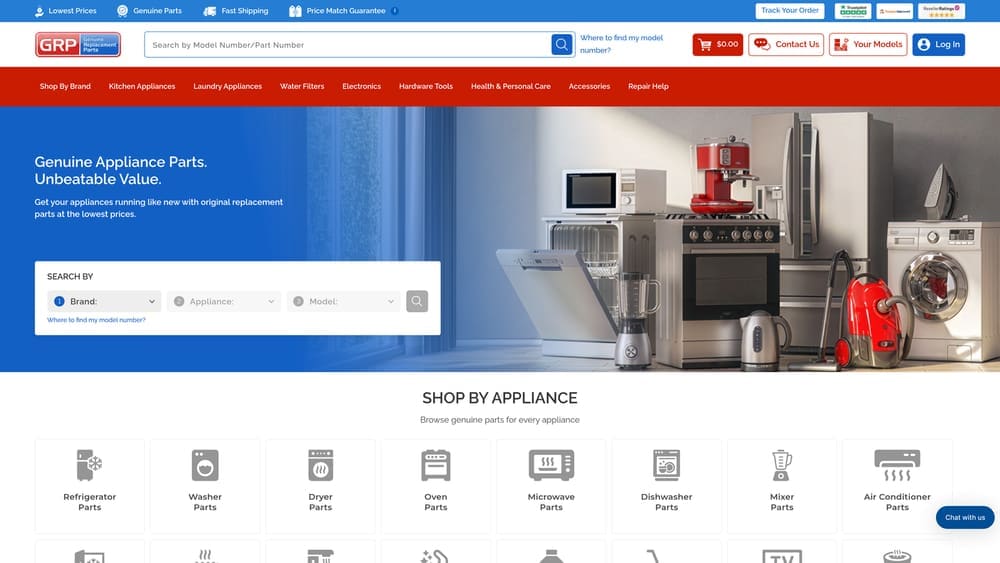Screen dimensions: 1000x563
Task: Click the GRP logo in the header
Action: pyautogui.click(x=78, y=45)
